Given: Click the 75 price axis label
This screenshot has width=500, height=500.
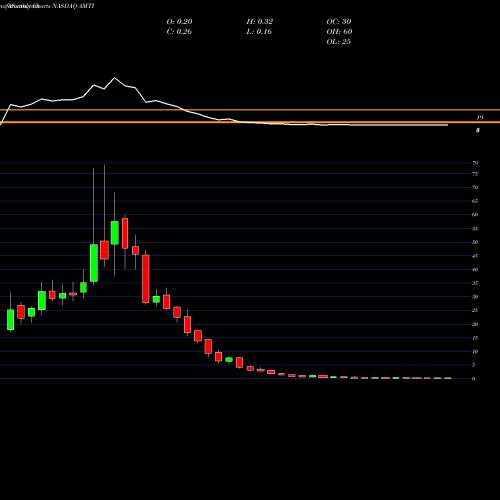Looking at the screenshot, I should click(475, 174).
